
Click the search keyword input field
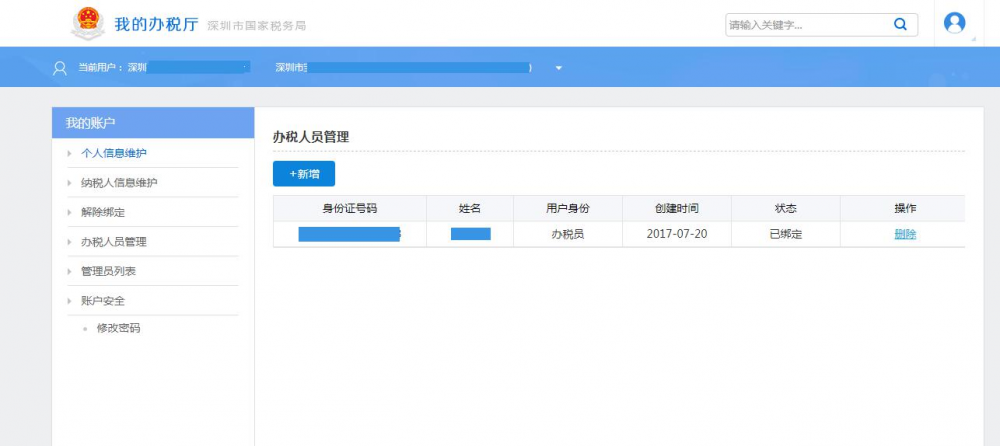point(805,25)
